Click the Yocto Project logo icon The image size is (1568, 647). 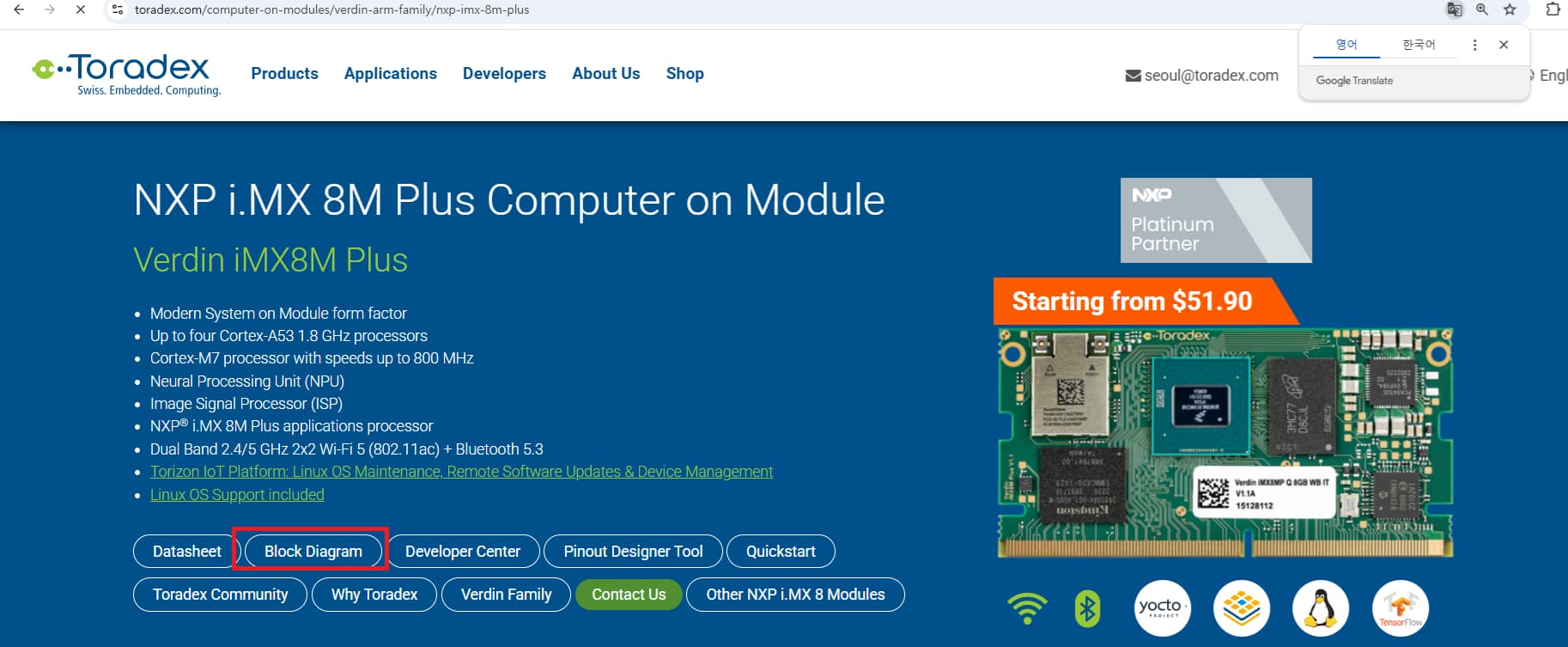[x=1162, y=608]
